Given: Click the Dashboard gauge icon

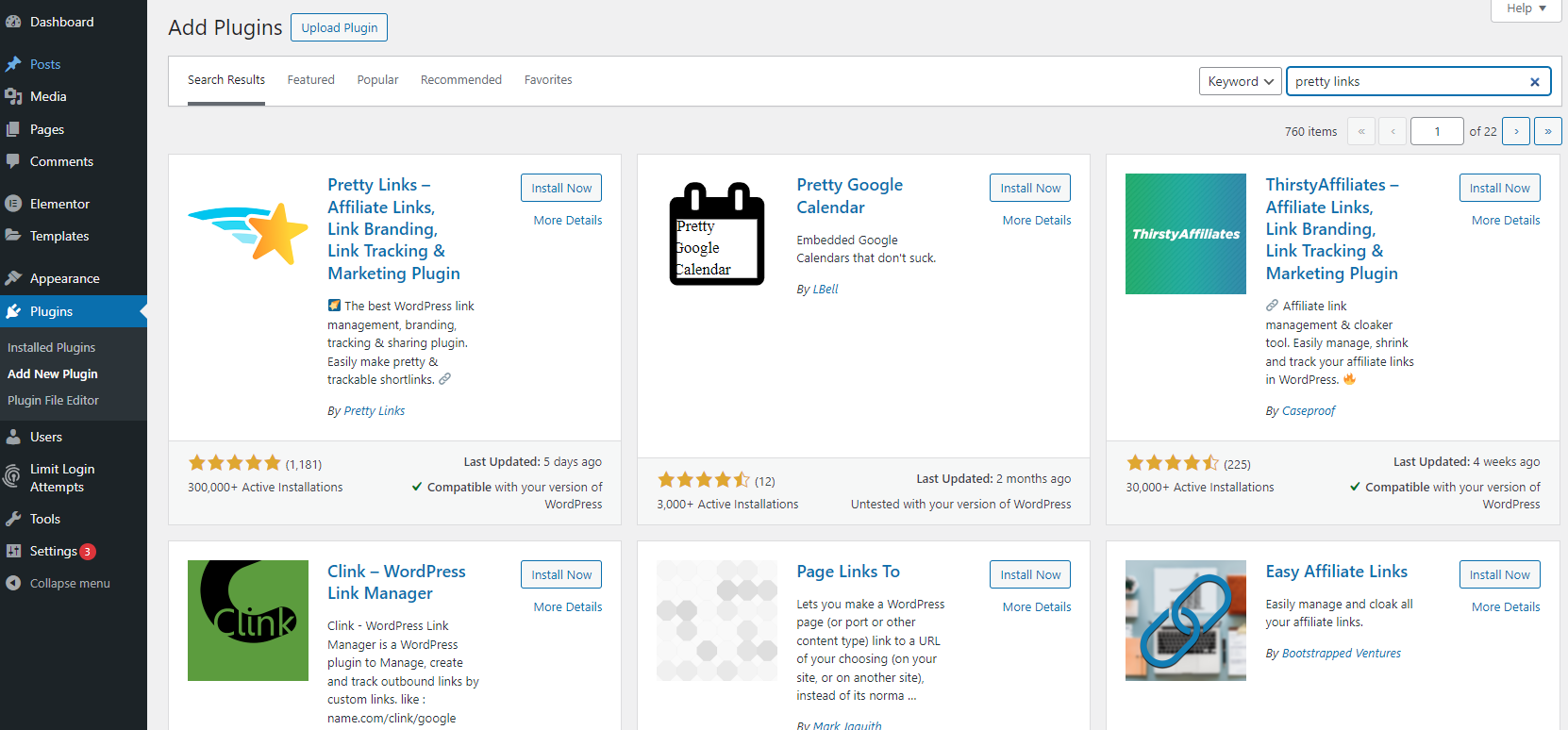Looking at the screenshot, I should click(x=13, y=22).
